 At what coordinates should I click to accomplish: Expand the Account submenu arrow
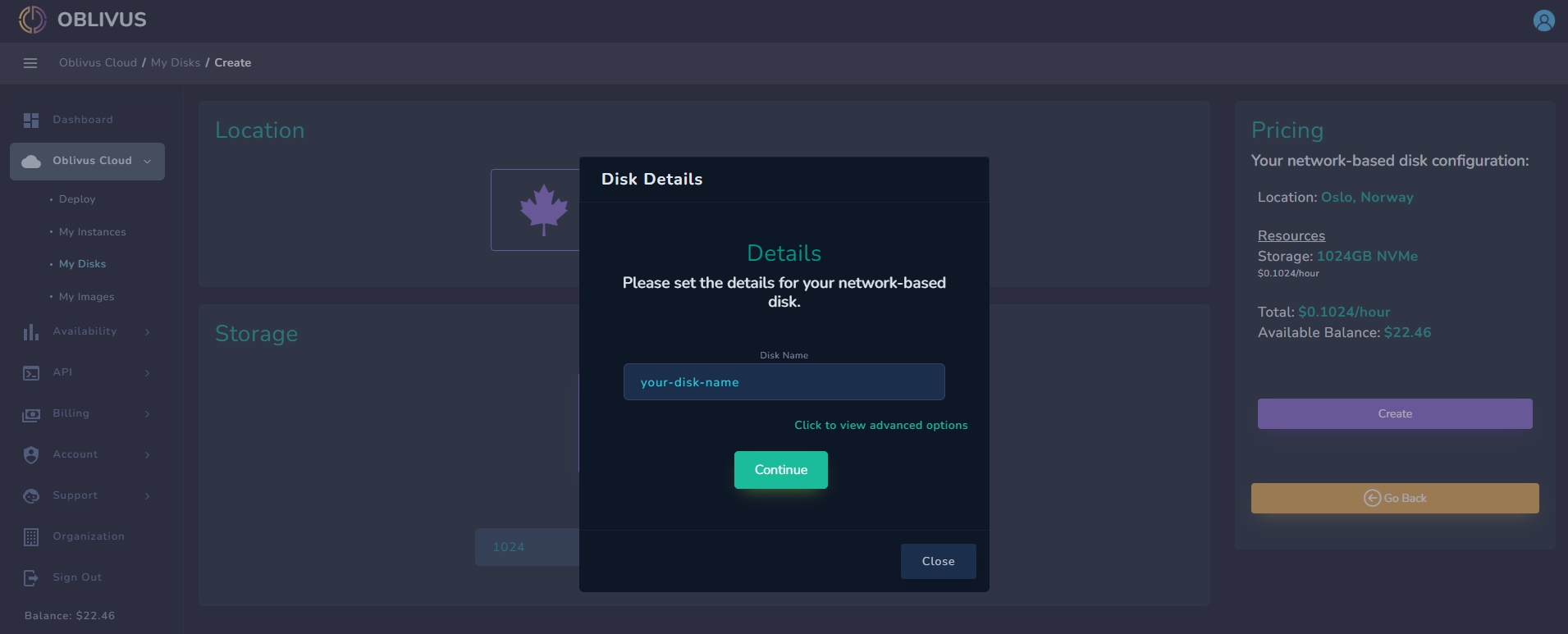tap(148, 455)
